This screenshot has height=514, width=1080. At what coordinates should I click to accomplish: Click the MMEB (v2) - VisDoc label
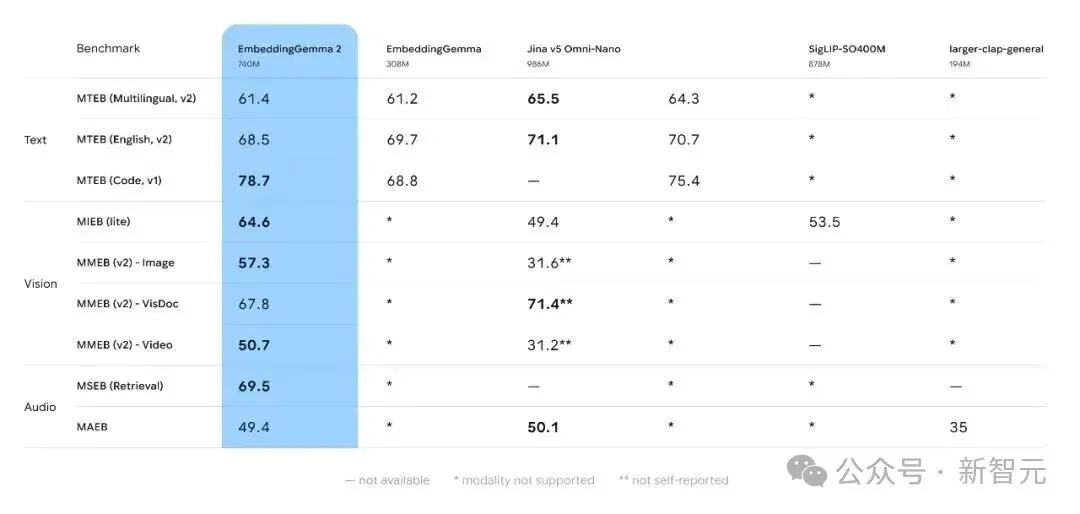(x=127, y=304)
